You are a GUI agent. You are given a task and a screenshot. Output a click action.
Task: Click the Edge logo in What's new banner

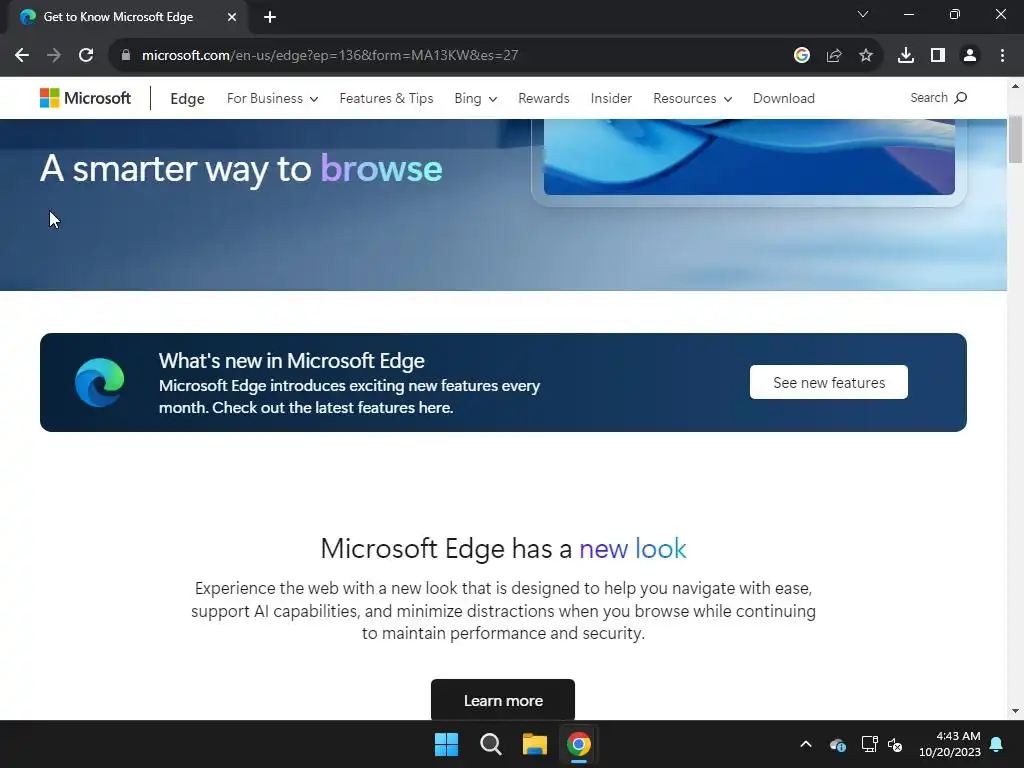99,383
